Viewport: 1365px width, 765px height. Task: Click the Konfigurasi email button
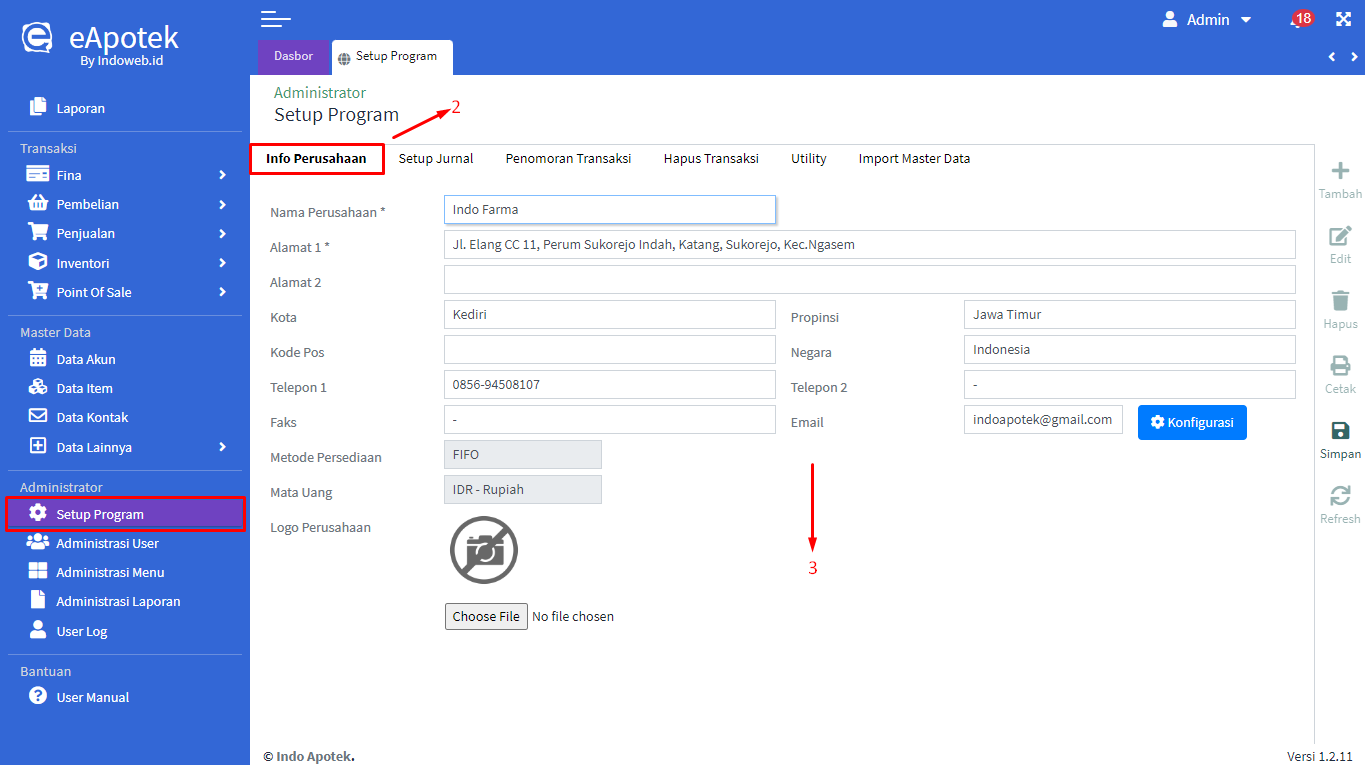tap(1192, 422)
